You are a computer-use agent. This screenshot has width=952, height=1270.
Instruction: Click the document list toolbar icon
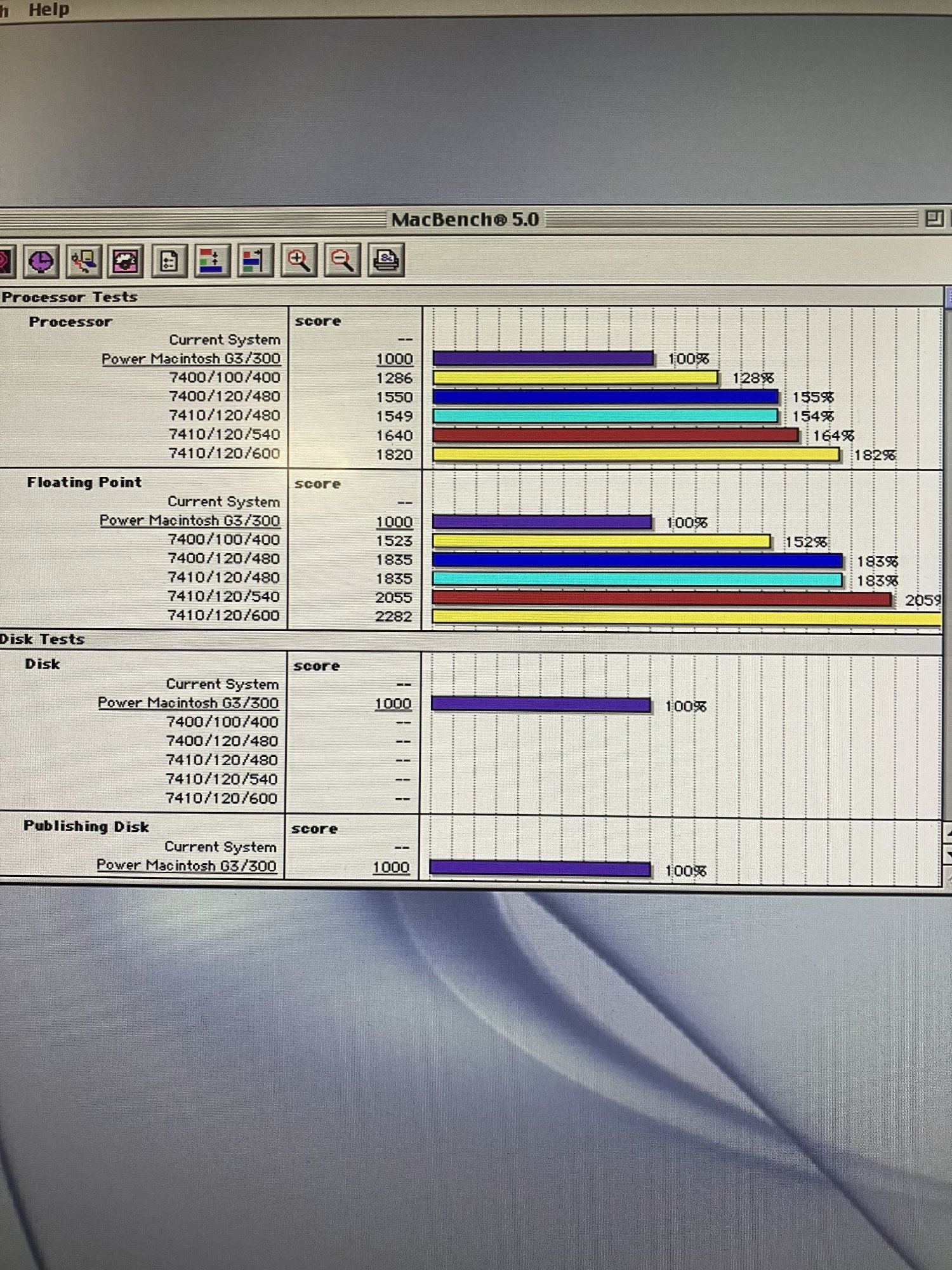click(x=169, y=261)
